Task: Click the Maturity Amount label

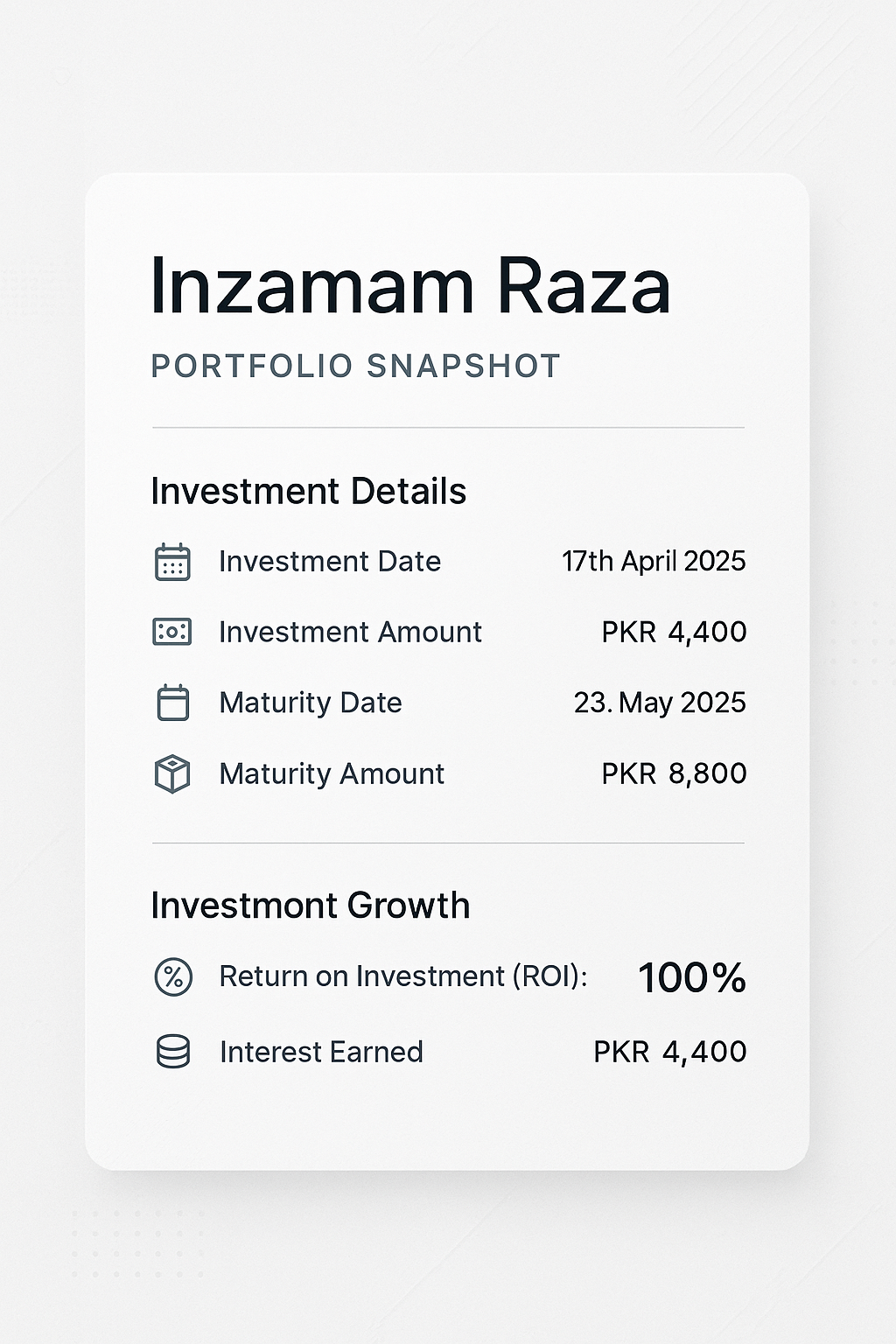Action: [332, 773]
